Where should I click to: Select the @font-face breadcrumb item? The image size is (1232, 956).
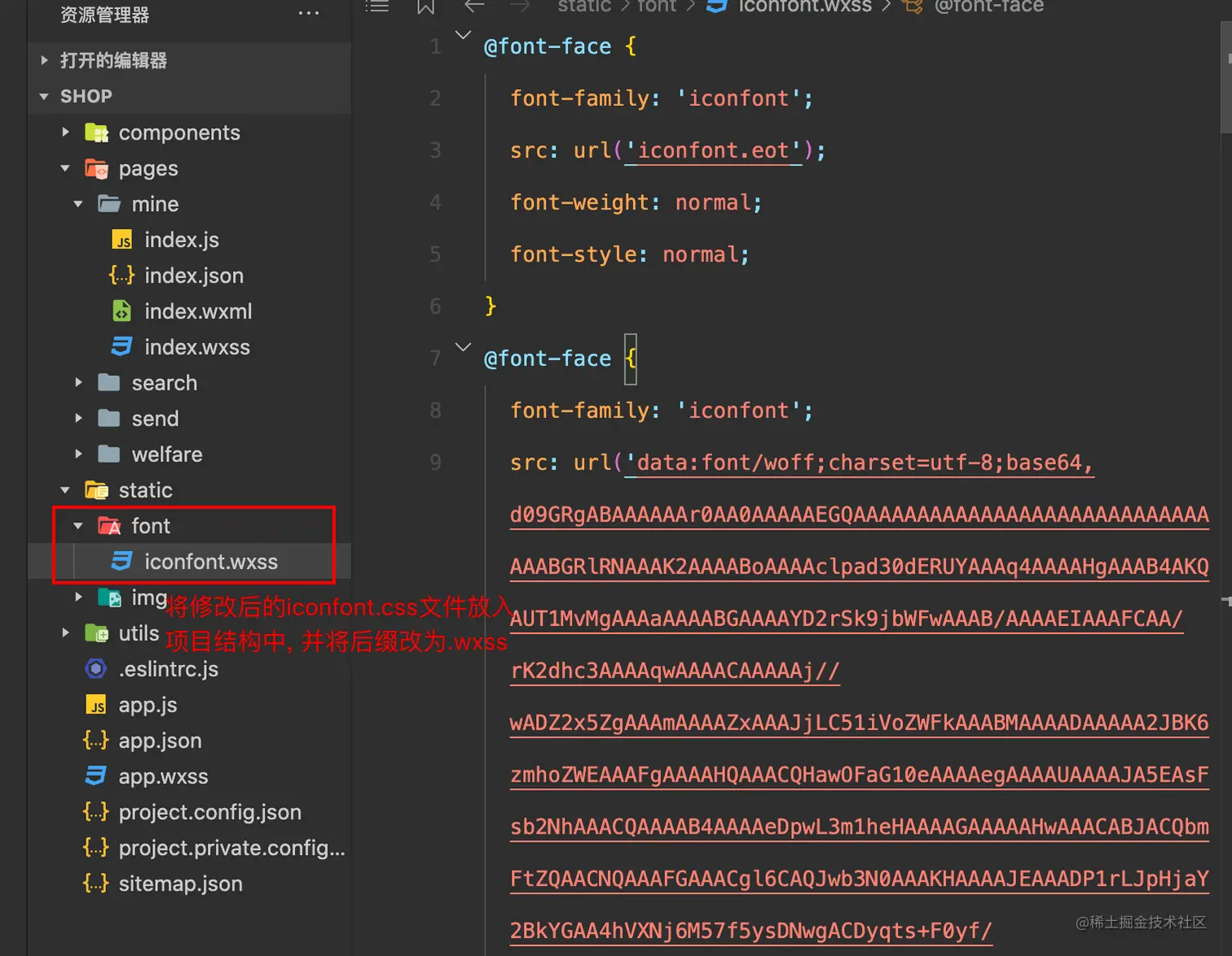coord(988,7)
